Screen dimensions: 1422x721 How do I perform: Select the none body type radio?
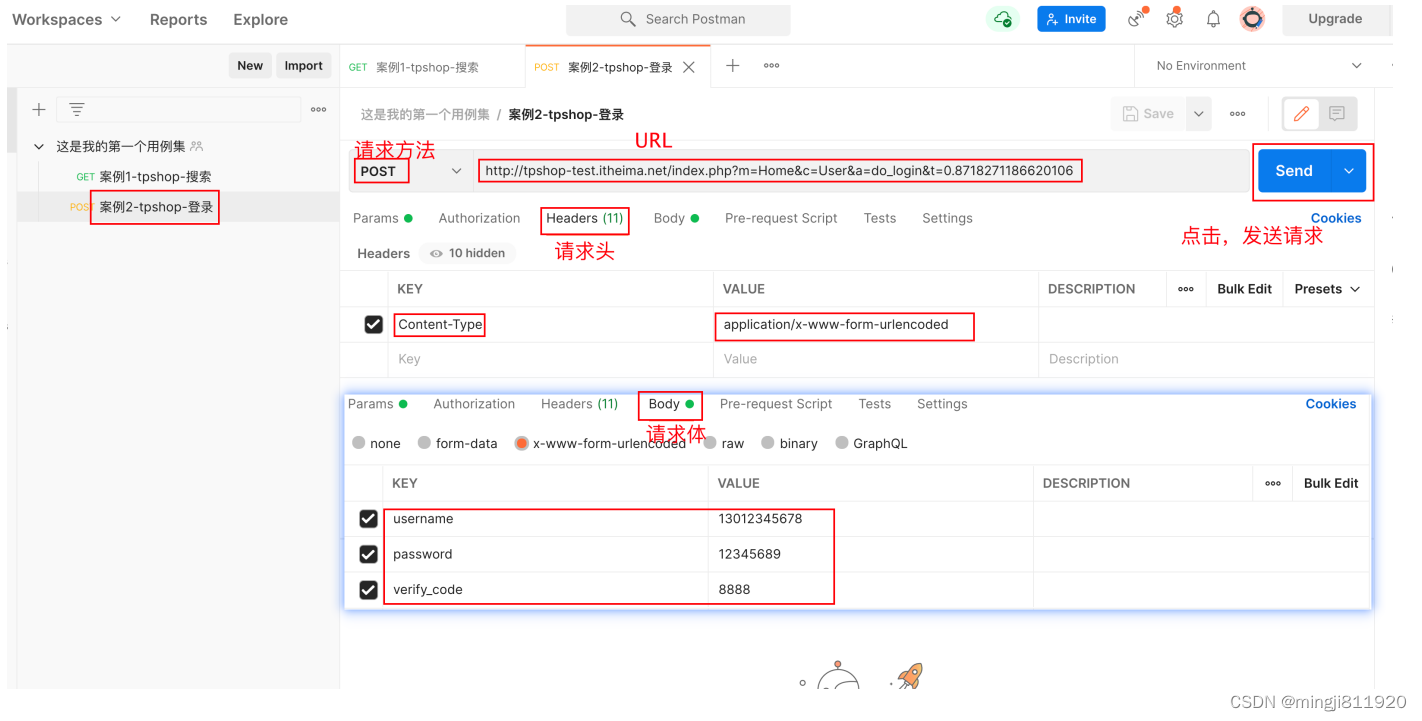359,443
